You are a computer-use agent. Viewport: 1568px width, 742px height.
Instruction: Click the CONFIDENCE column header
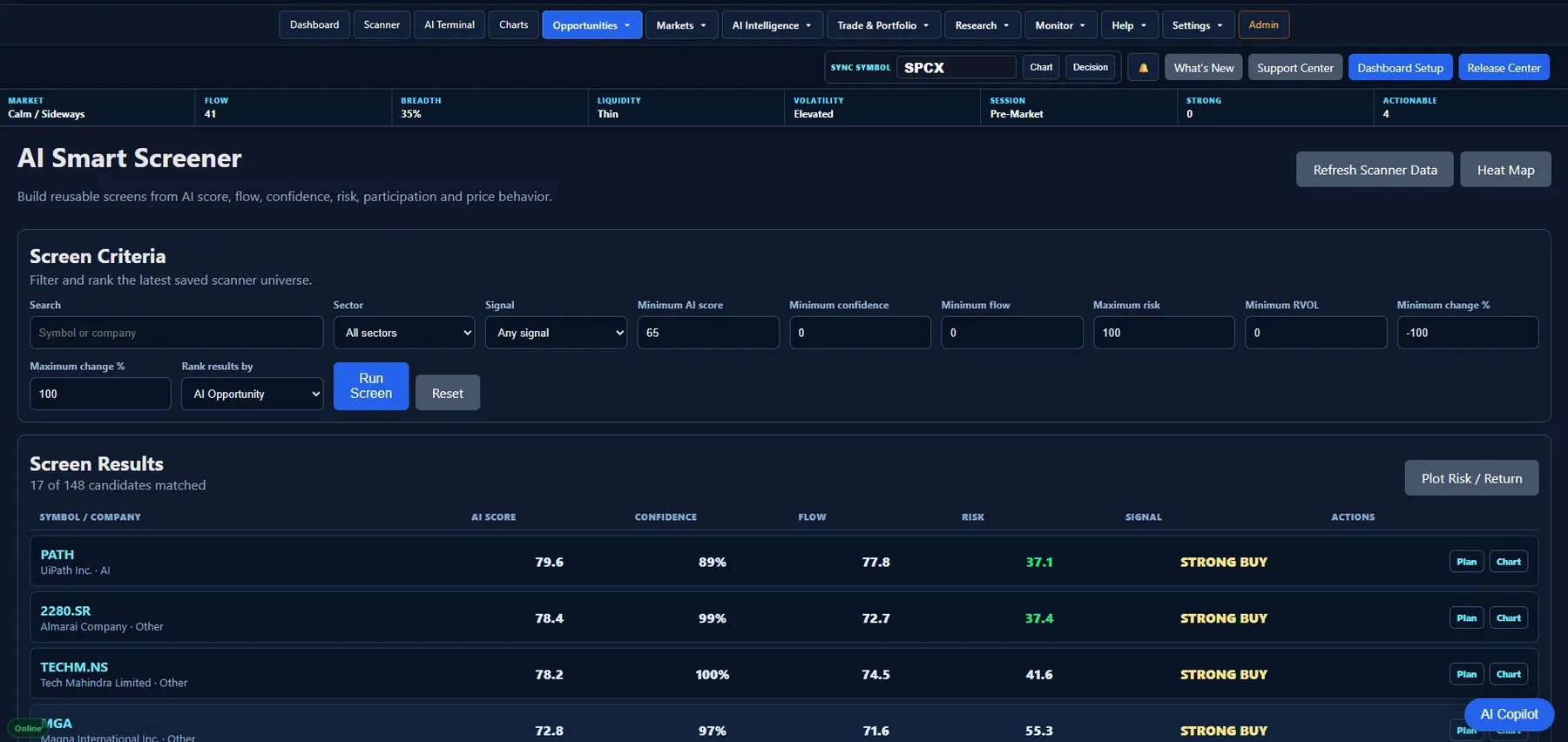[666, 517]
